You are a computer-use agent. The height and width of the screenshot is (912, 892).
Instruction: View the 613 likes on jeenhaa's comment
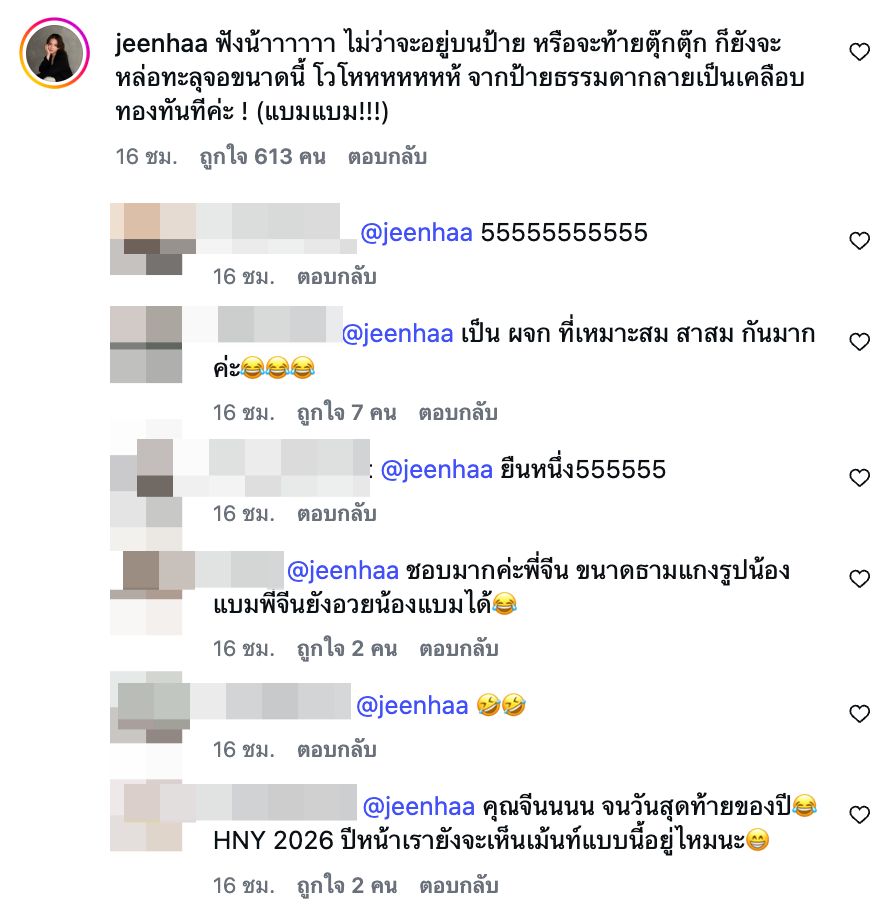262,157
